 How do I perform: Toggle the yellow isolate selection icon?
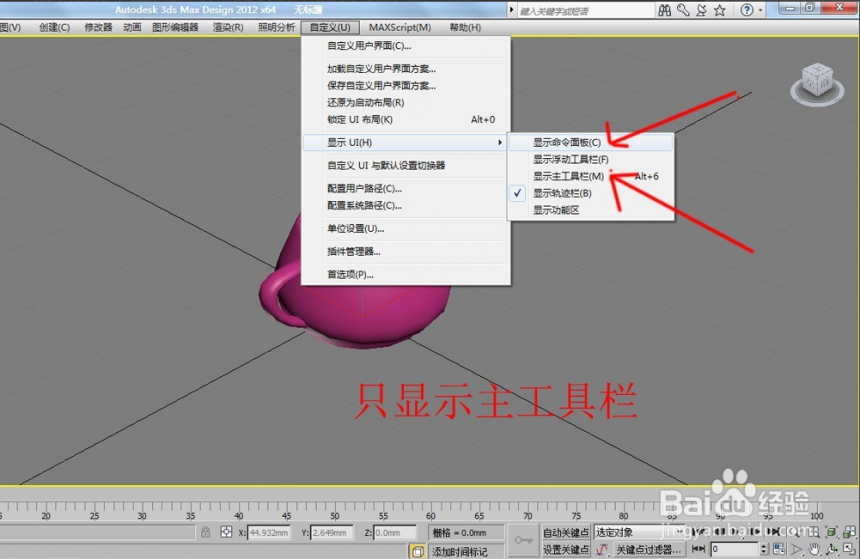(x=417, y=551)
